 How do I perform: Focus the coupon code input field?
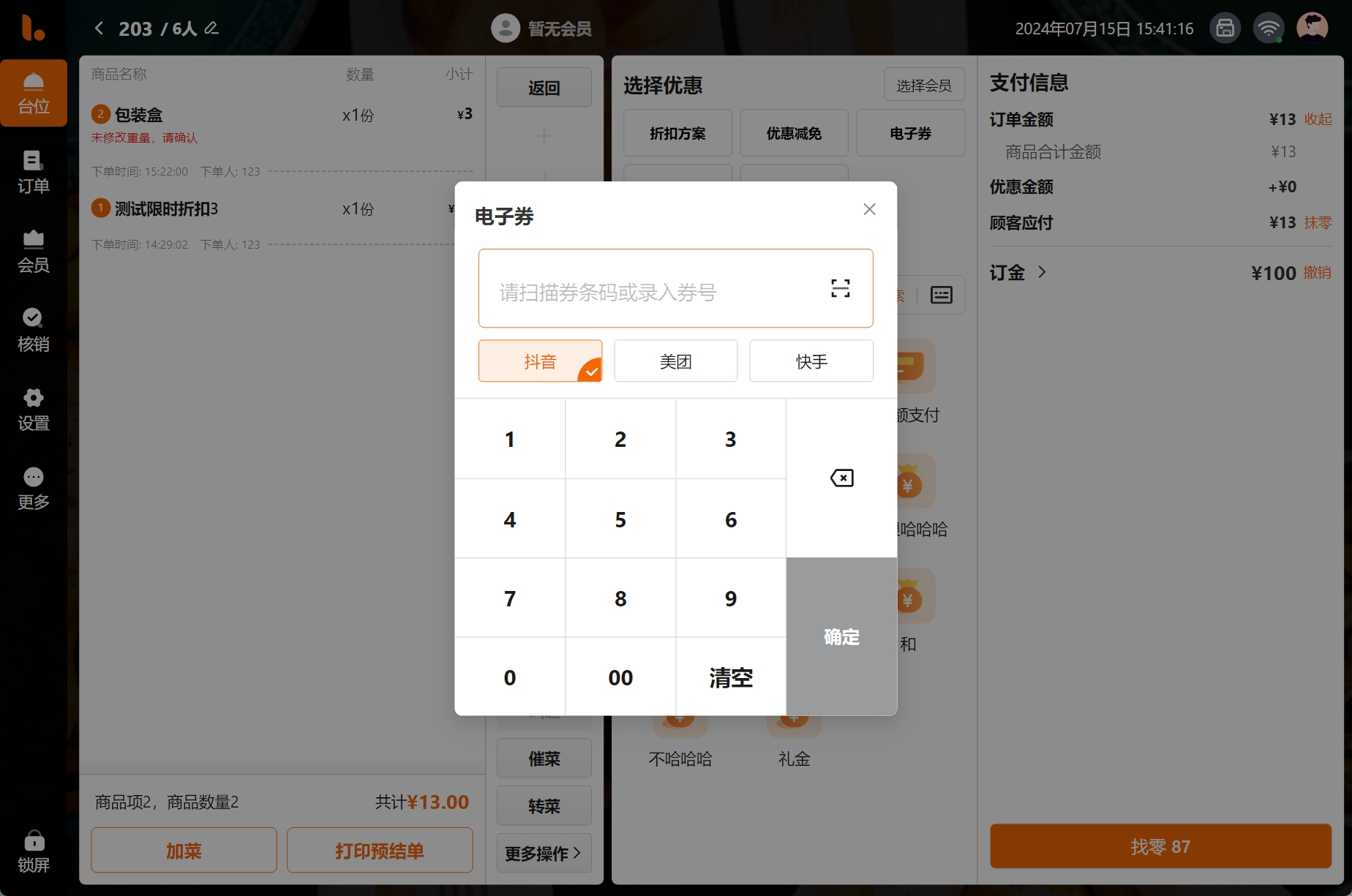click(x=676, y=288)
